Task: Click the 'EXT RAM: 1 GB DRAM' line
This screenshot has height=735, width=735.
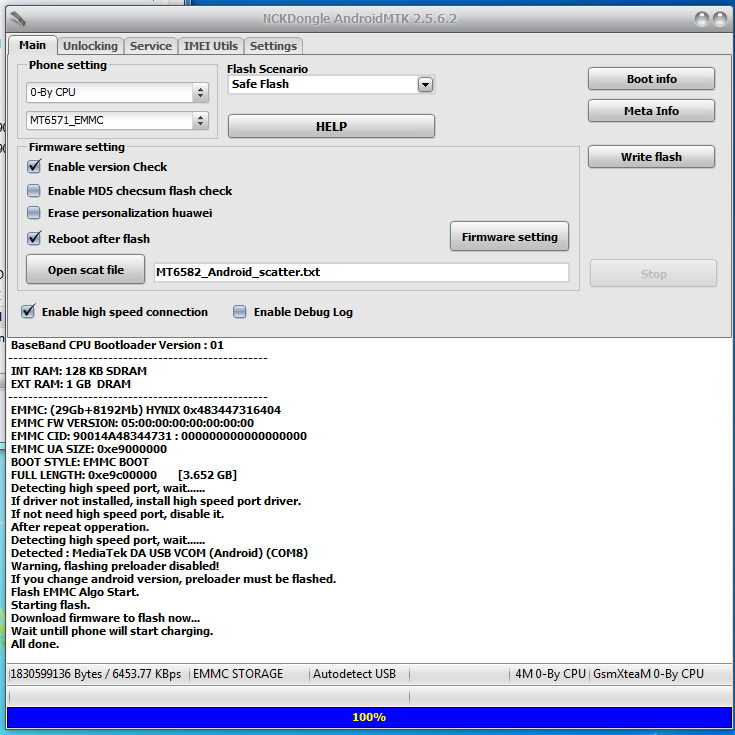Action: [71, 384]
